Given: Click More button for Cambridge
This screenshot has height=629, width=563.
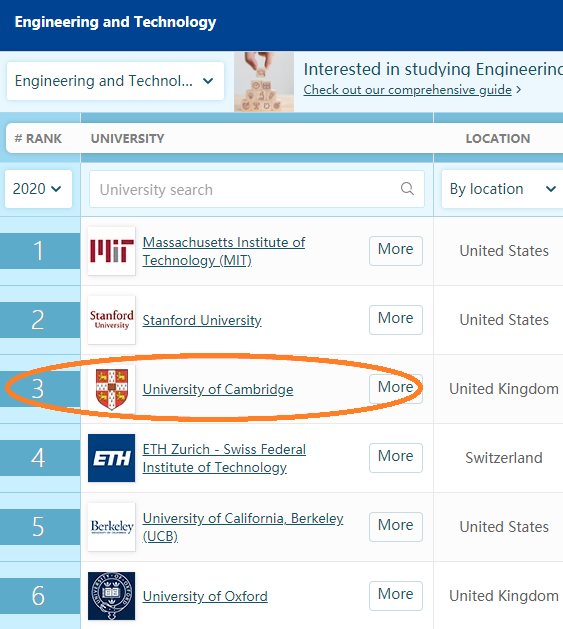Looking at the screenshot, I should click(396, 389).
